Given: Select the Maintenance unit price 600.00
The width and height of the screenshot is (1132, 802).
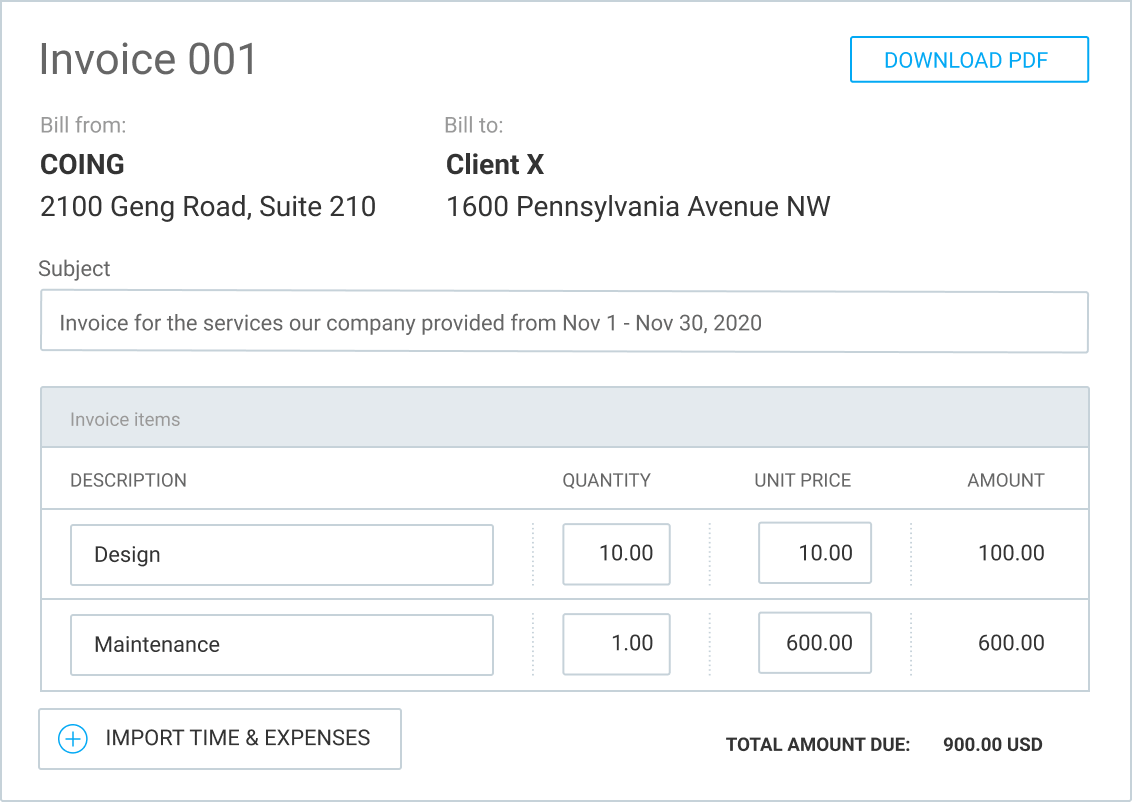Looking at the screenshot, I should 814,643.
